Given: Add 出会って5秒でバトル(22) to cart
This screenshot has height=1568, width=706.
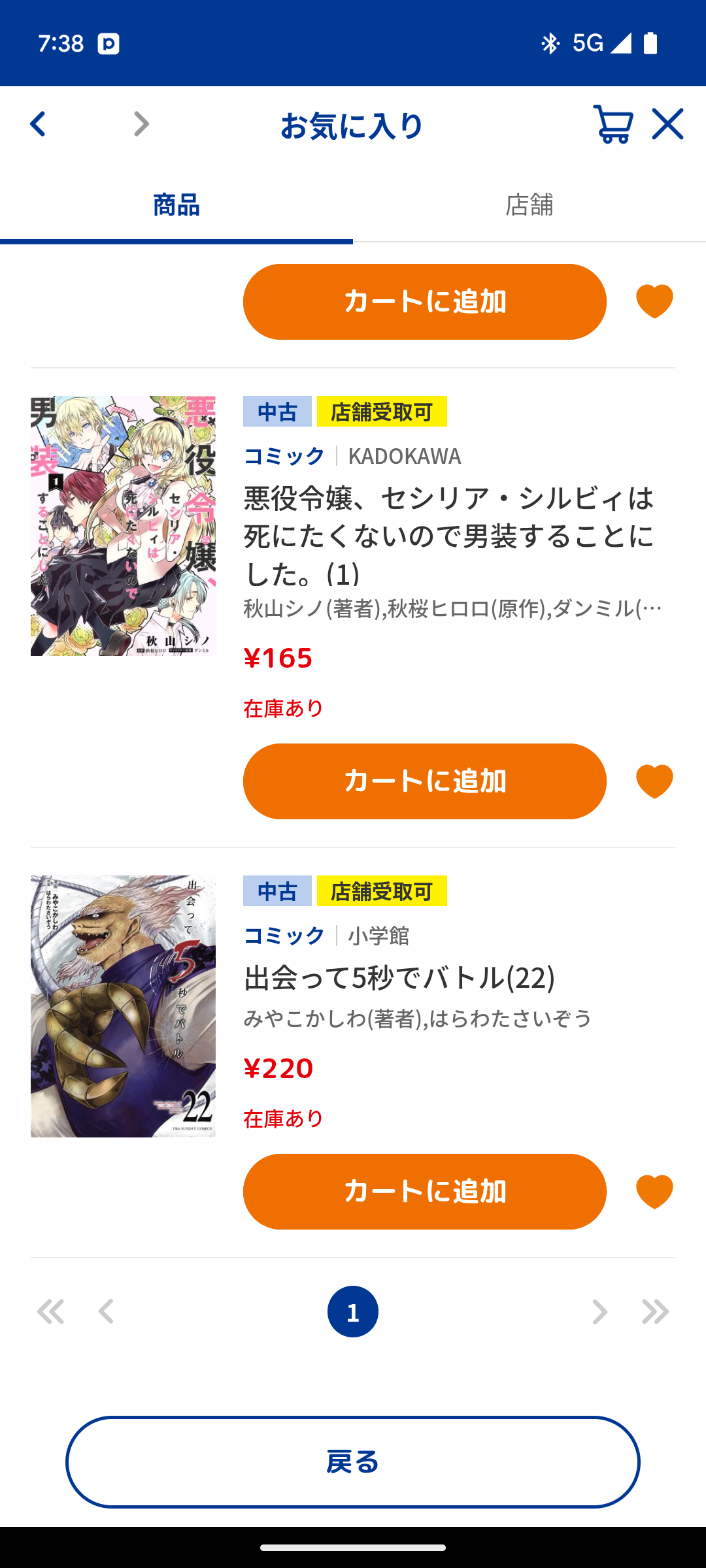Looking at the screenshot, I should (x=425, y=1192).
